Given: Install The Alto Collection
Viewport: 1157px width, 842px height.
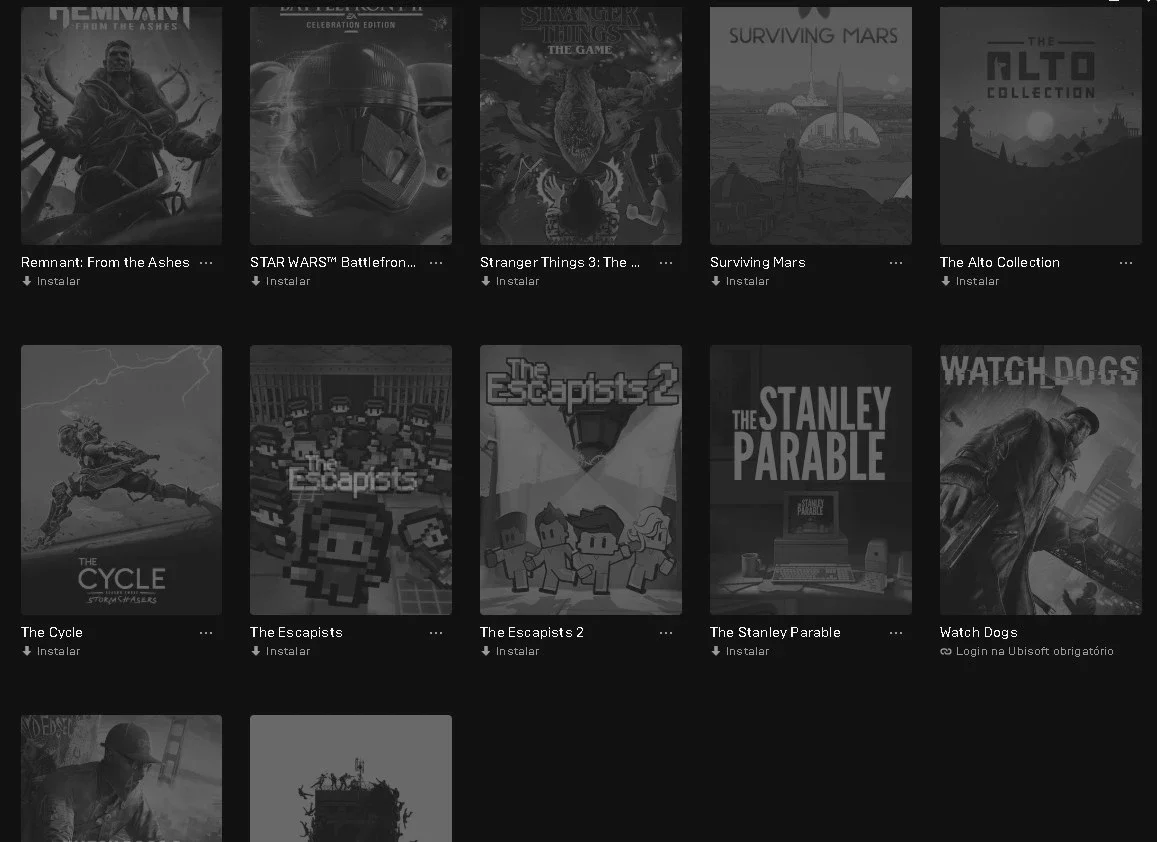Looking at the screenshot, I should (970, 281).
